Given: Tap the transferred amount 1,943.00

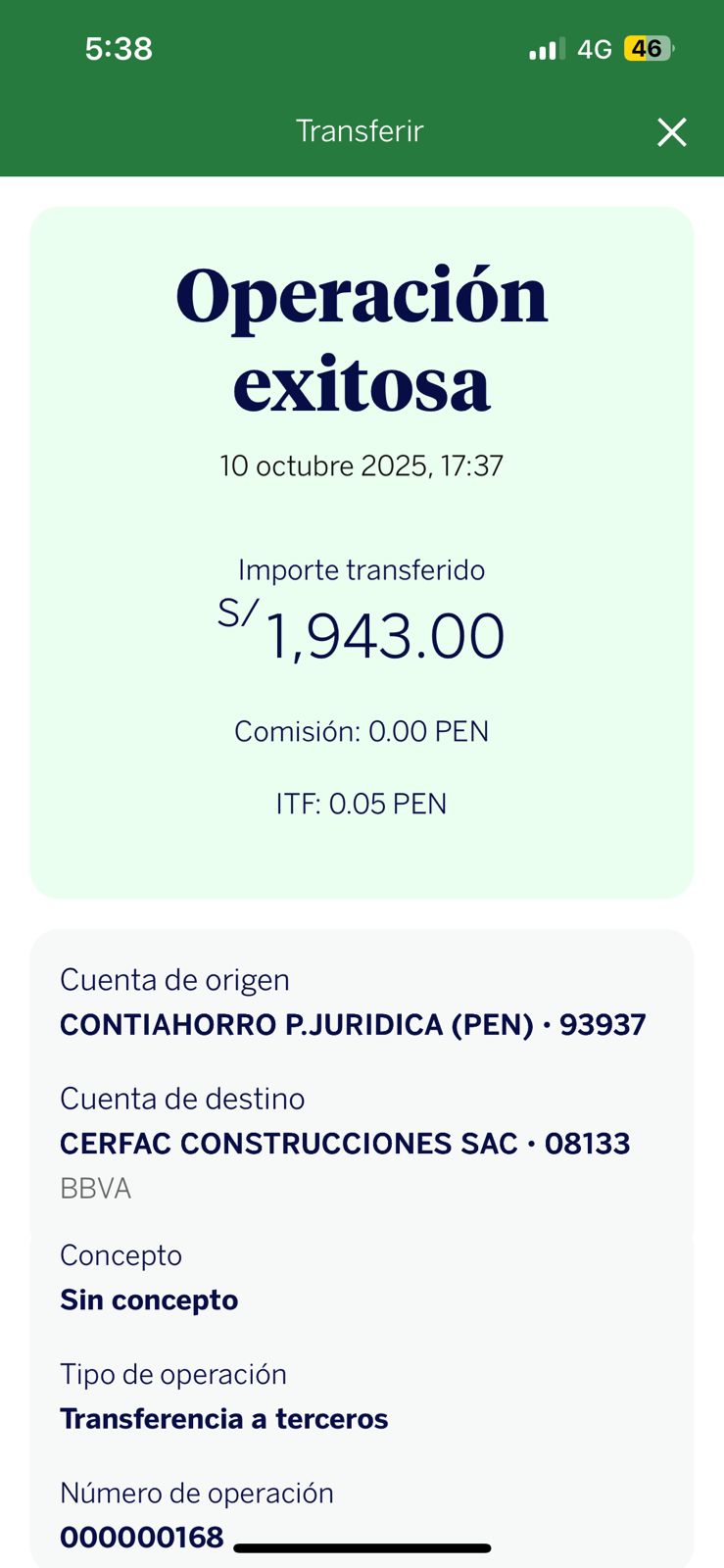Looking at the screenshot, I should pyautogui.click(x=384, y=637).
